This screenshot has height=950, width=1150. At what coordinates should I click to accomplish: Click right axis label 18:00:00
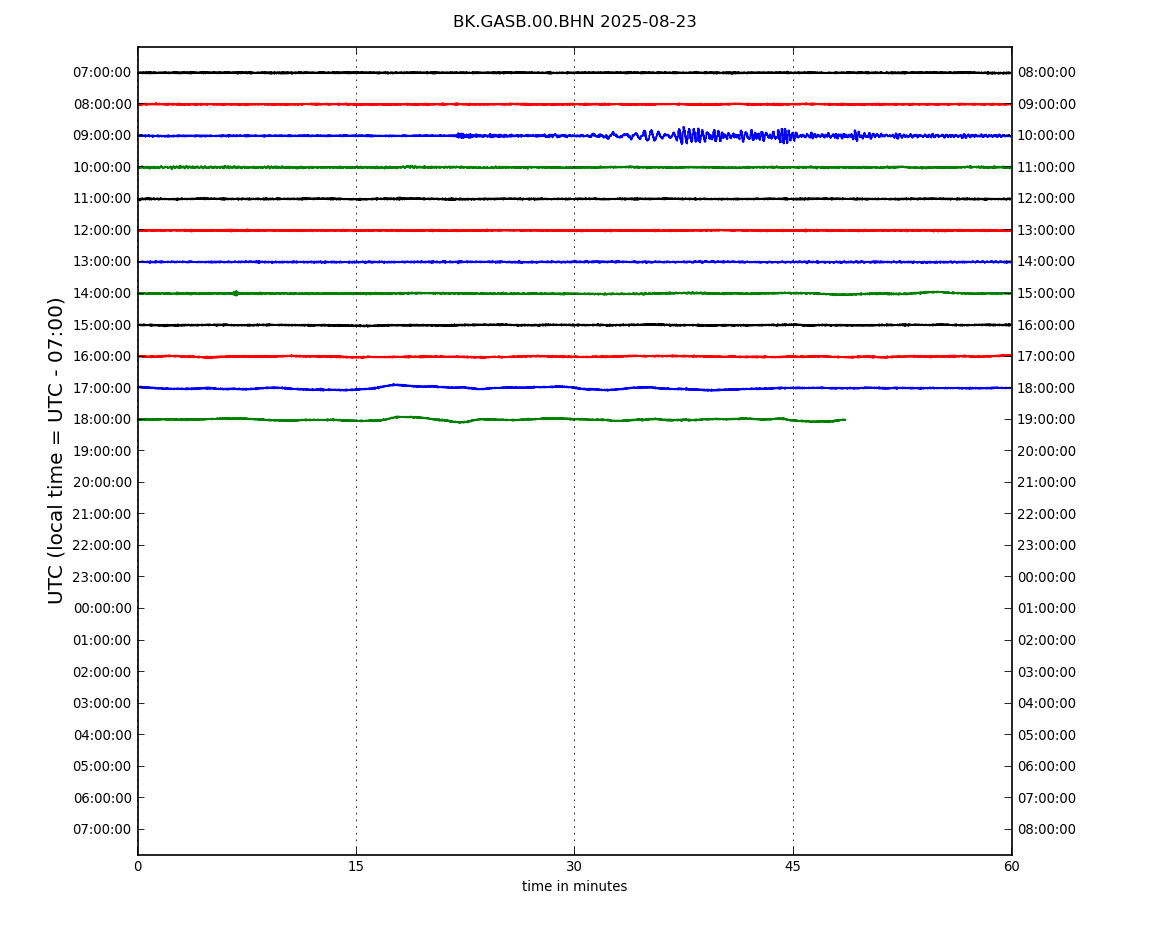click(x=1047, y=388)
